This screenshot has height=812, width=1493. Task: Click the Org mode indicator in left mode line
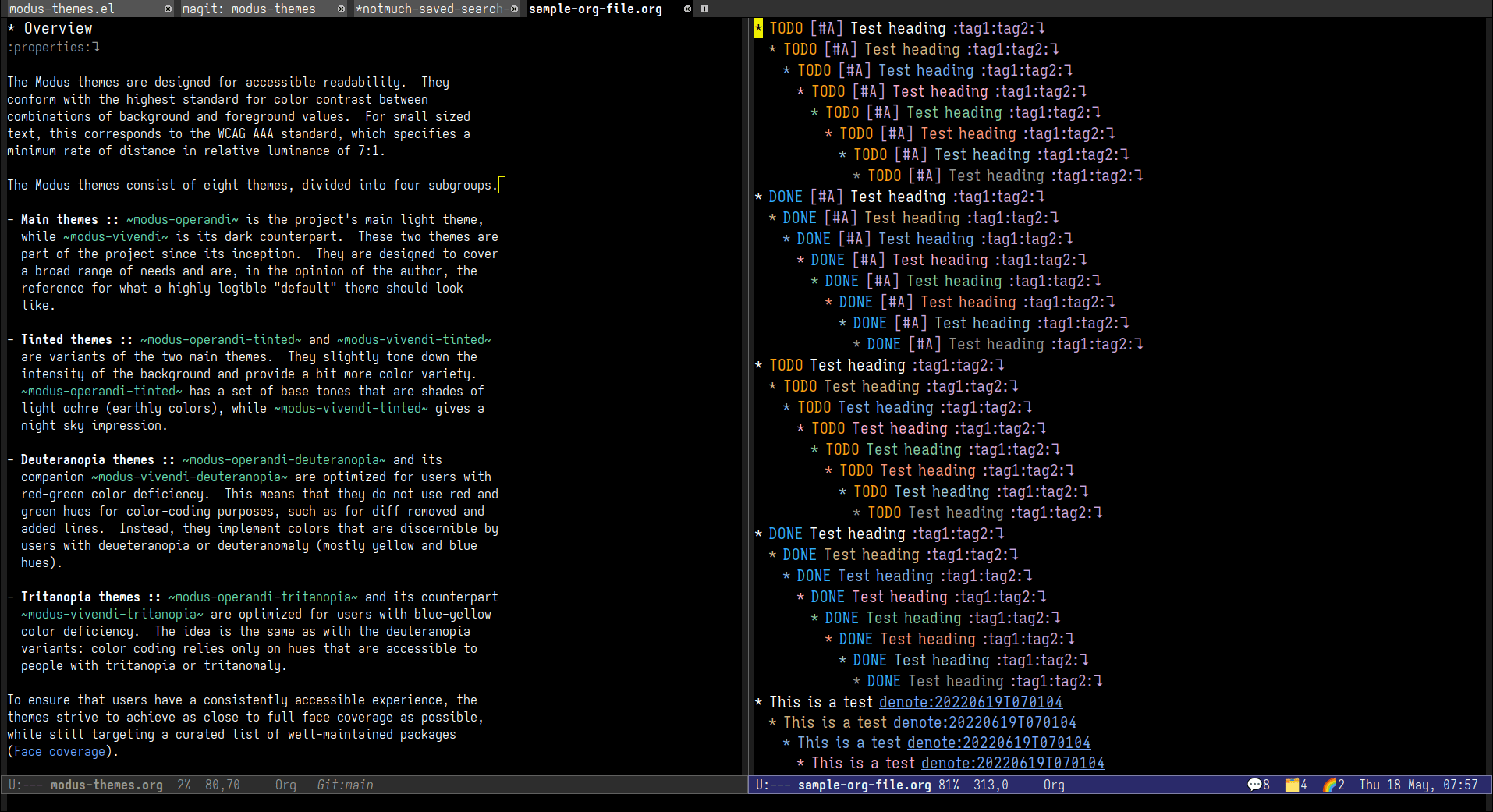click(285, 785)
